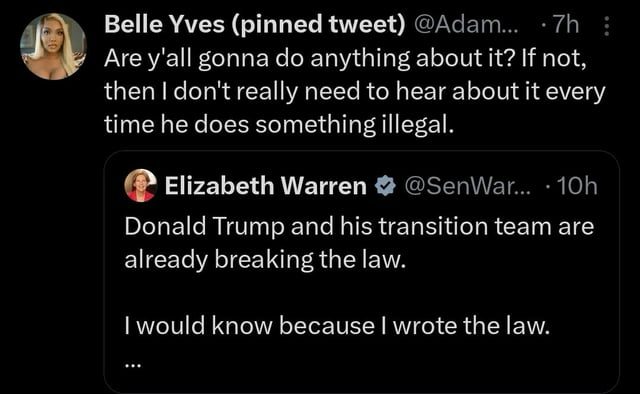
Task: Open Belle Yves' profile picture
Action: click(53, 46)
